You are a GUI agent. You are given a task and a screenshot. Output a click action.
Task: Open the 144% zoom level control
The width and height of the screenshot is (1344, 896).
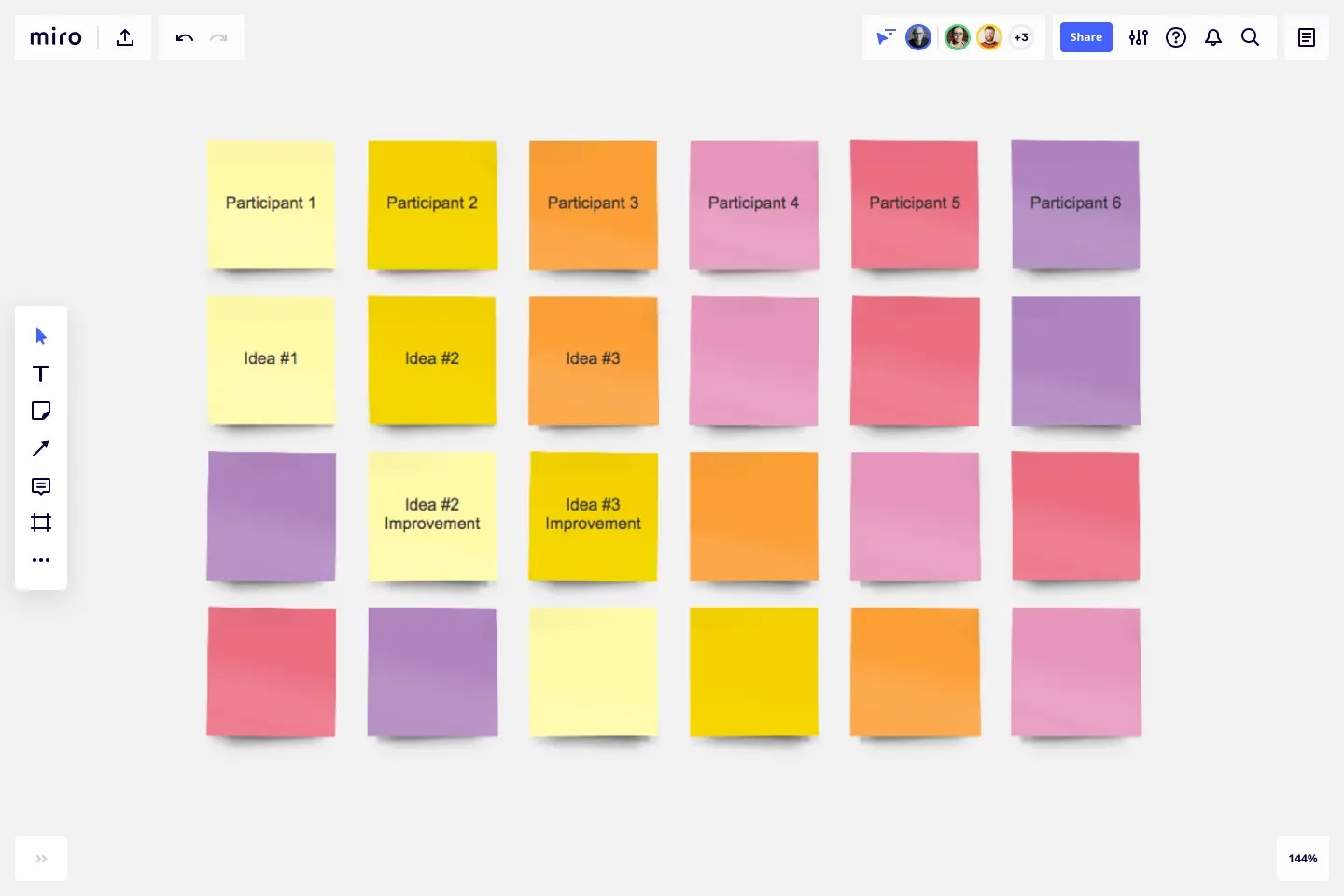pyautogui.click(x=1303, y=859)
